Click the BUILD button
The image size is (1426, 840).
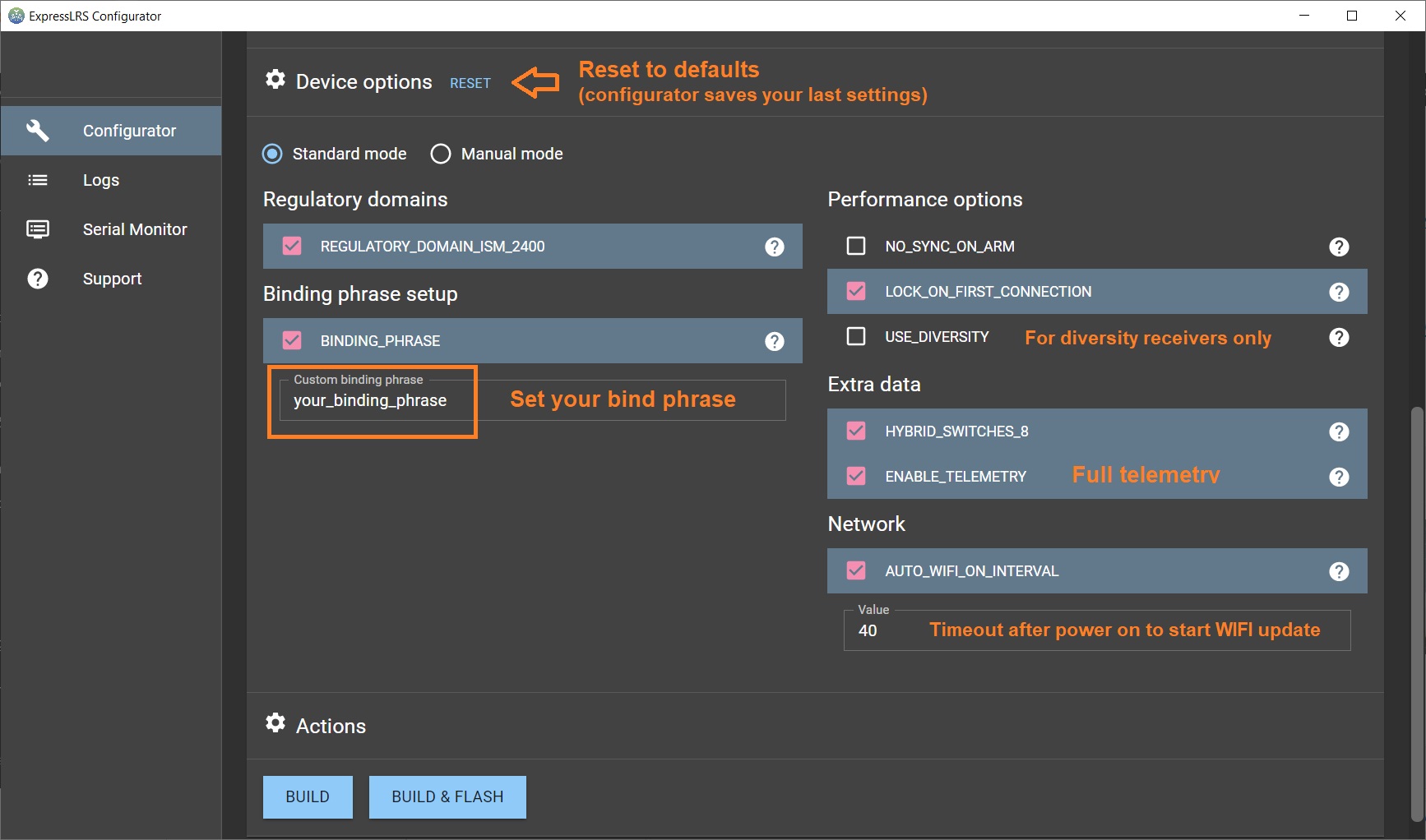point(308,796)
